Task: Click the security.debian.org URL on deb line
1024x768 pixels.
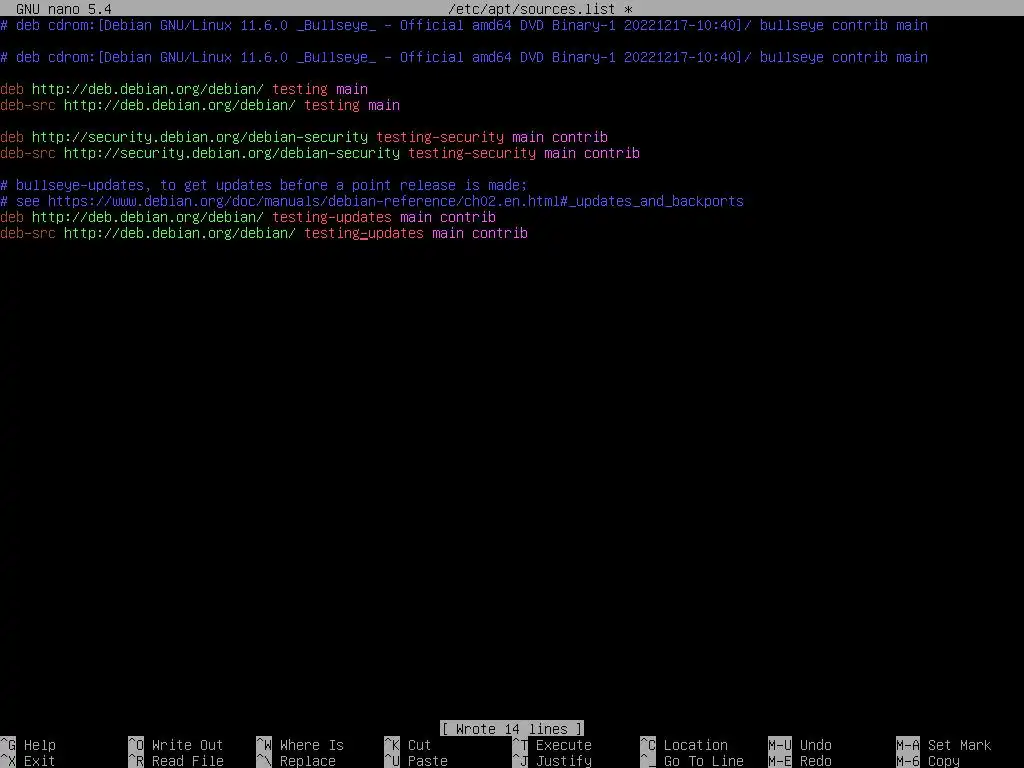Action: click(x=200, y=137)
